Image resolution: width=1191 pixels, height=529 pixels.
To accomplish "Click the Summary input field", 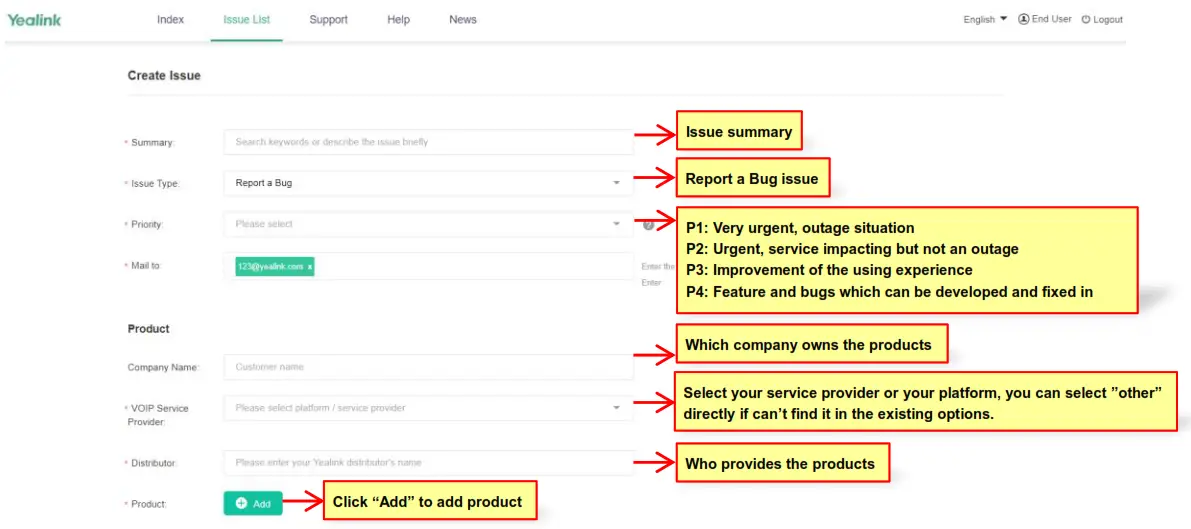I will pos(428,142).
